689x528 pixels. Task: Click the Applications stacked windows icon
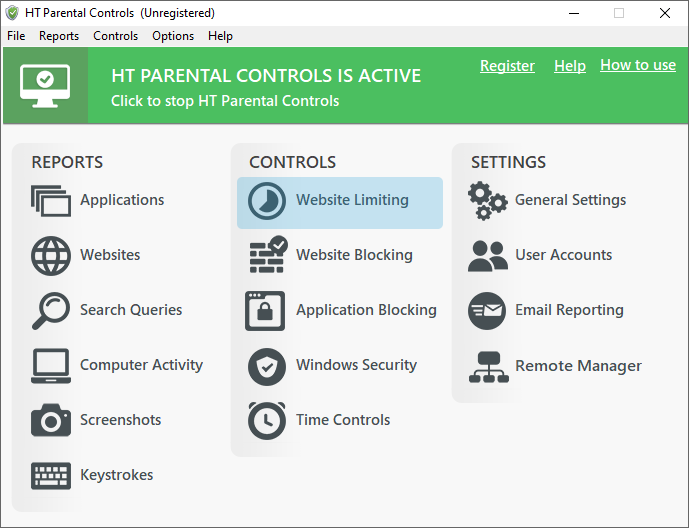(51, 201)
